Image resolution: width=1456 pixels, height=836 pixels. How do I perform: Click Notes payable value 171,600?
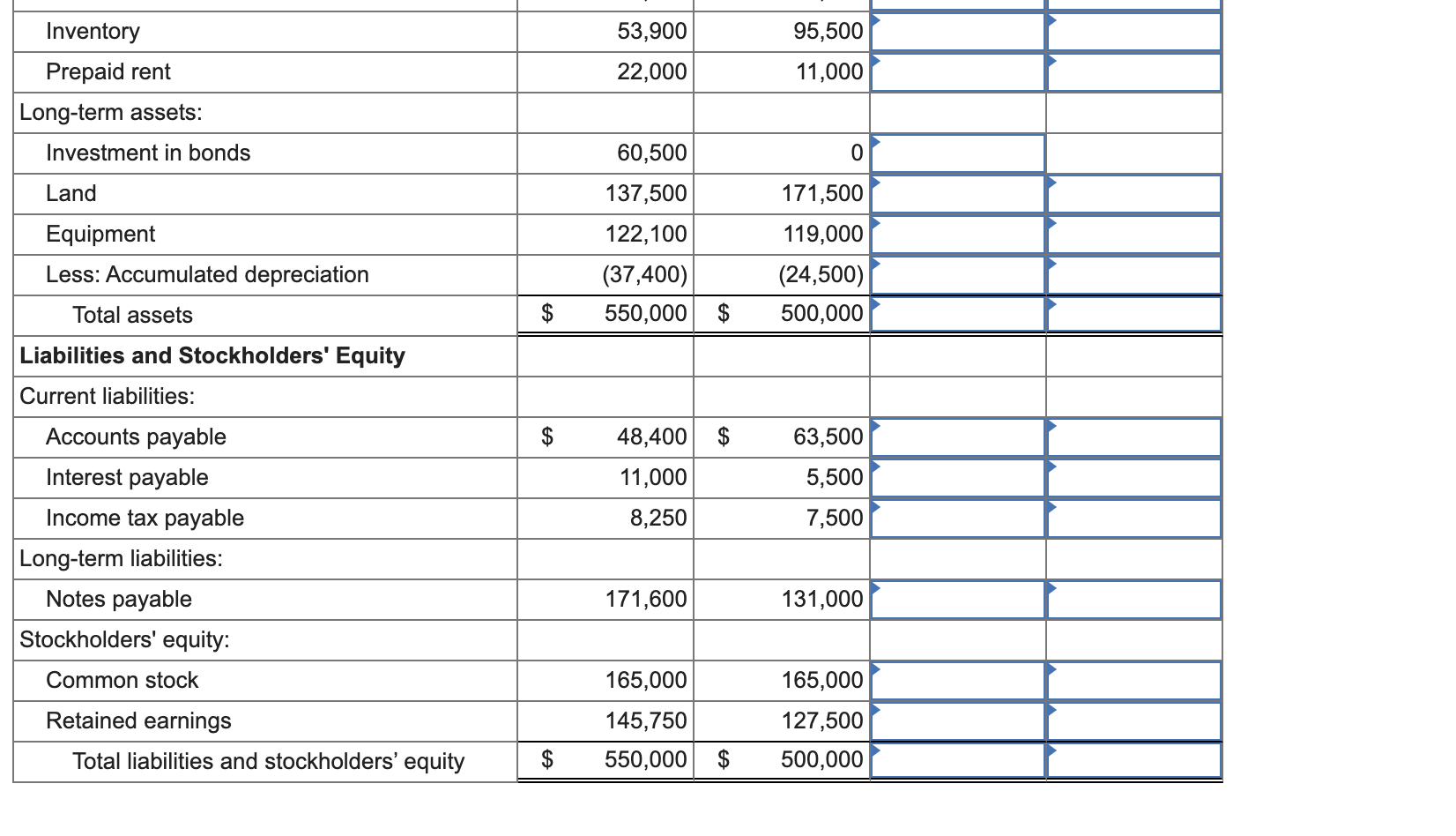coord(646,600)
